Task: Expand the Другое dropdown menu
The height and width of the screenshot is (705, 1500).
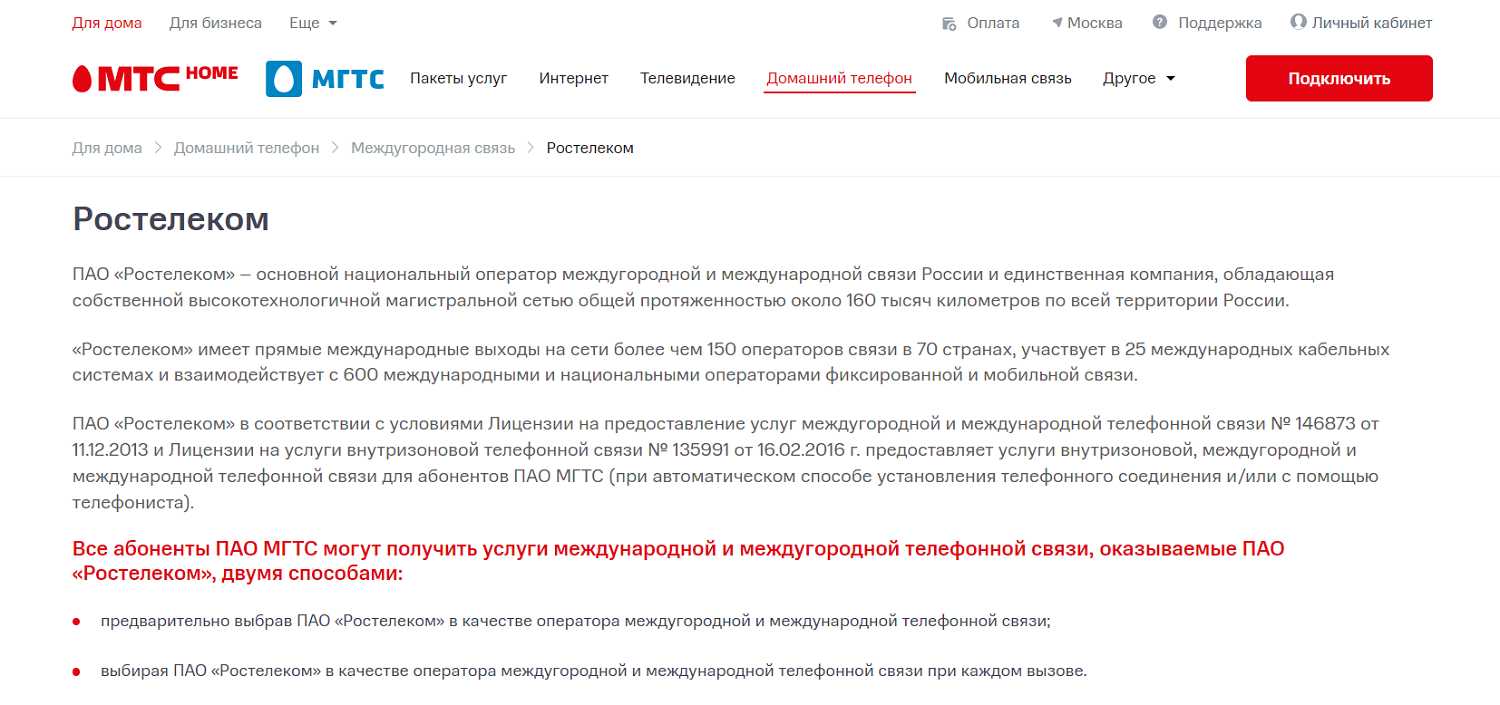Action: [1139, 78]
